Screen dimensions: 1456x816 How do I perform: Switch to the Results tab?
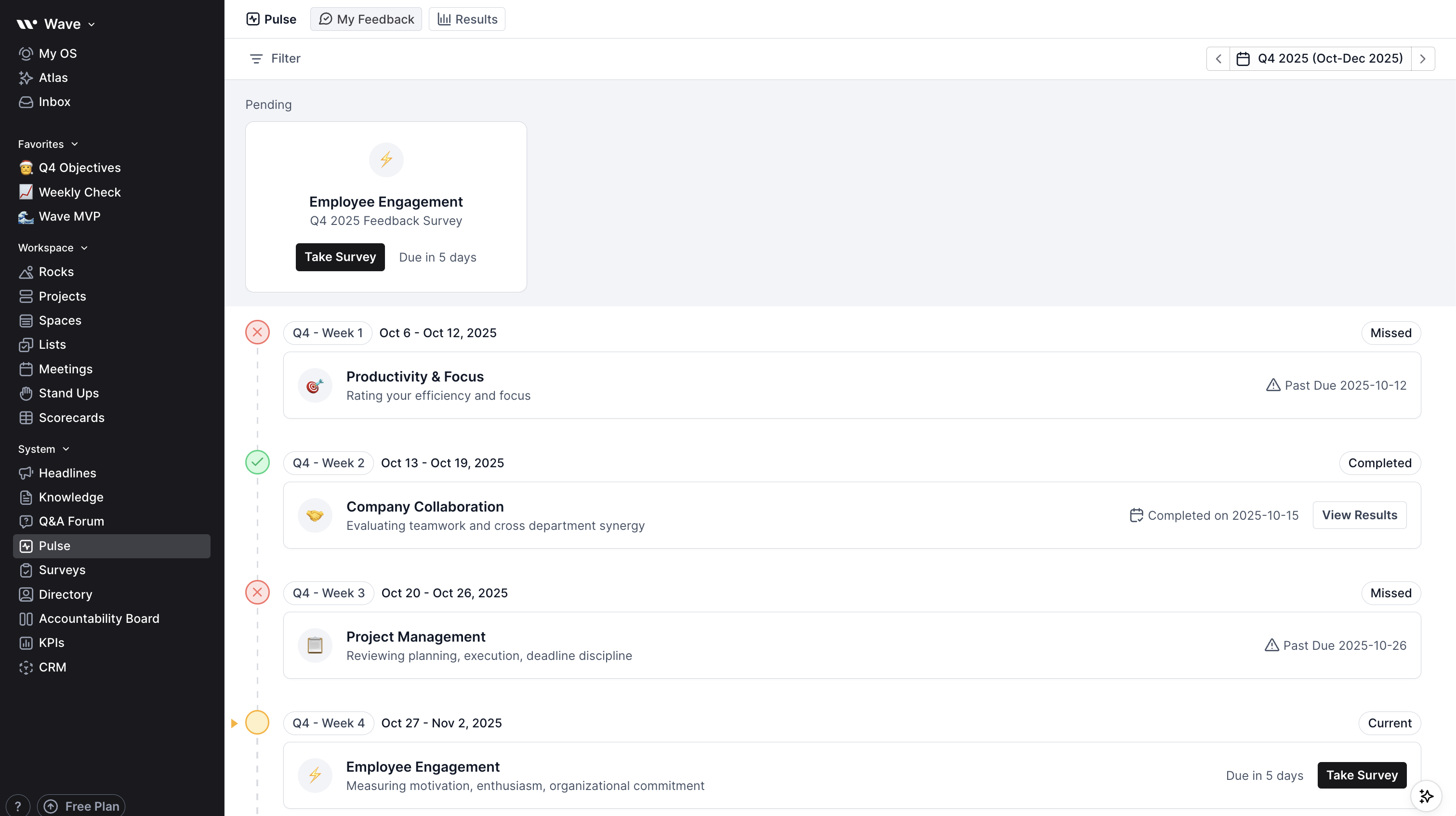[x=466, y=19]
